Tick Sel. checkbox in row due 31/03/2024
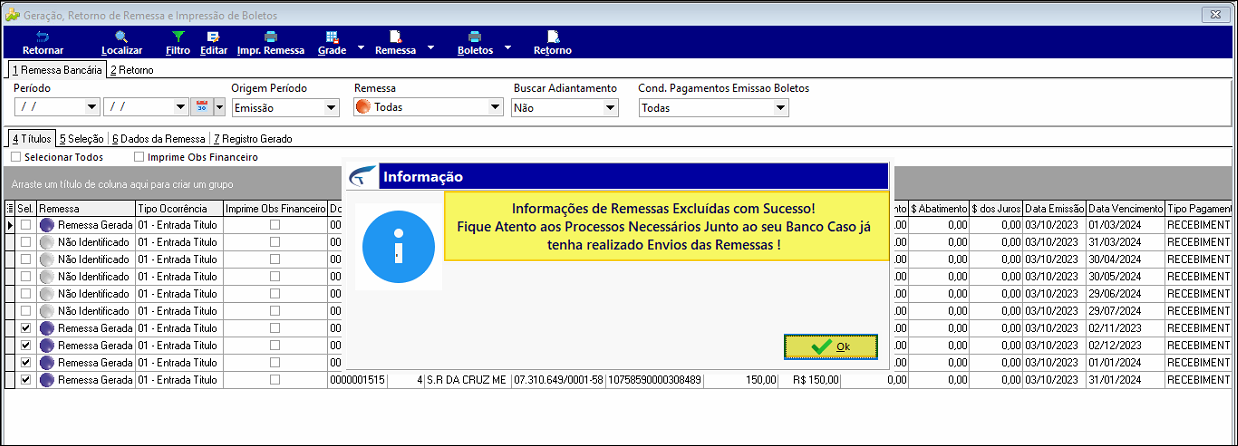The image size is (1238, 446). click(25, 243)
